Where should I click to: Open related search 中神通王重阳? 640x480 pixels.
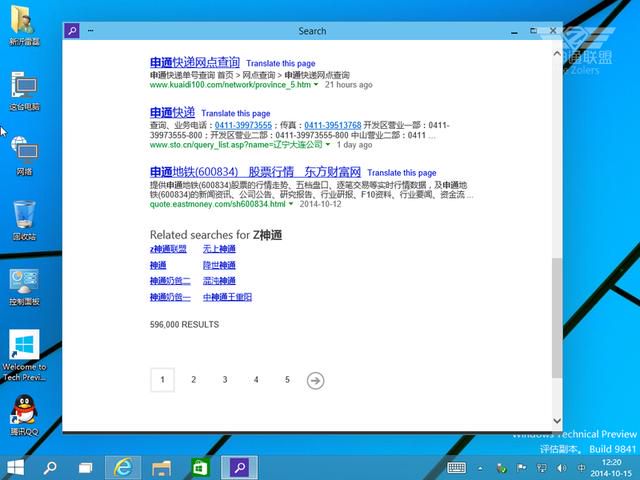pos(227,297)
